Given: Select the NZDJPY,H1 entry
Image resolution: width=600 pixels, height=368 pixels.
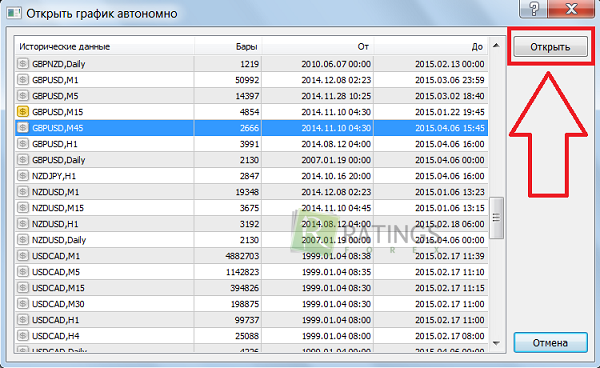Looking at the screenshot, I should [x=251, y=176].
